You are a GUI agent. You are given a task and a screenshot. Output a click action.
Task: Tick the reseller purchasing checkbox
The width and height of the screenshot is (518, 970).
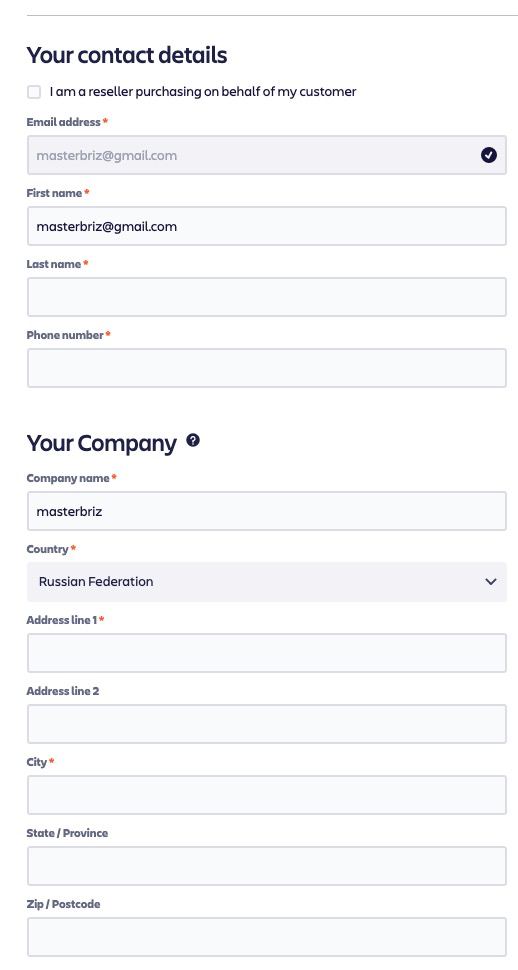(34, 92)
